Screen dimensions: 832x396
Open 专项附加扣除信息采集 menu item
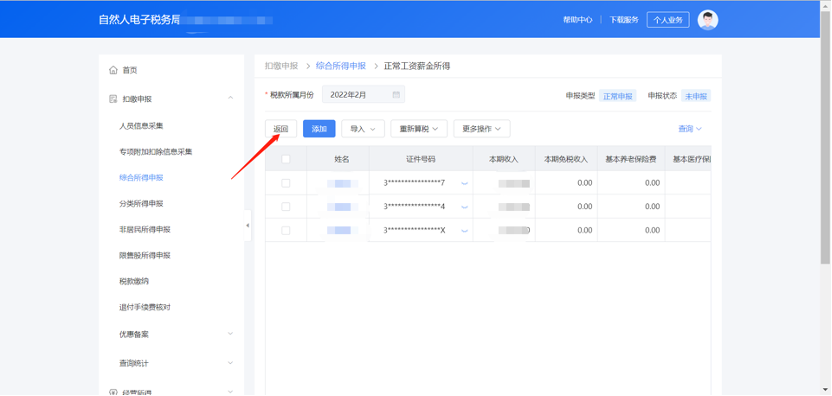[x=155, y=152]
